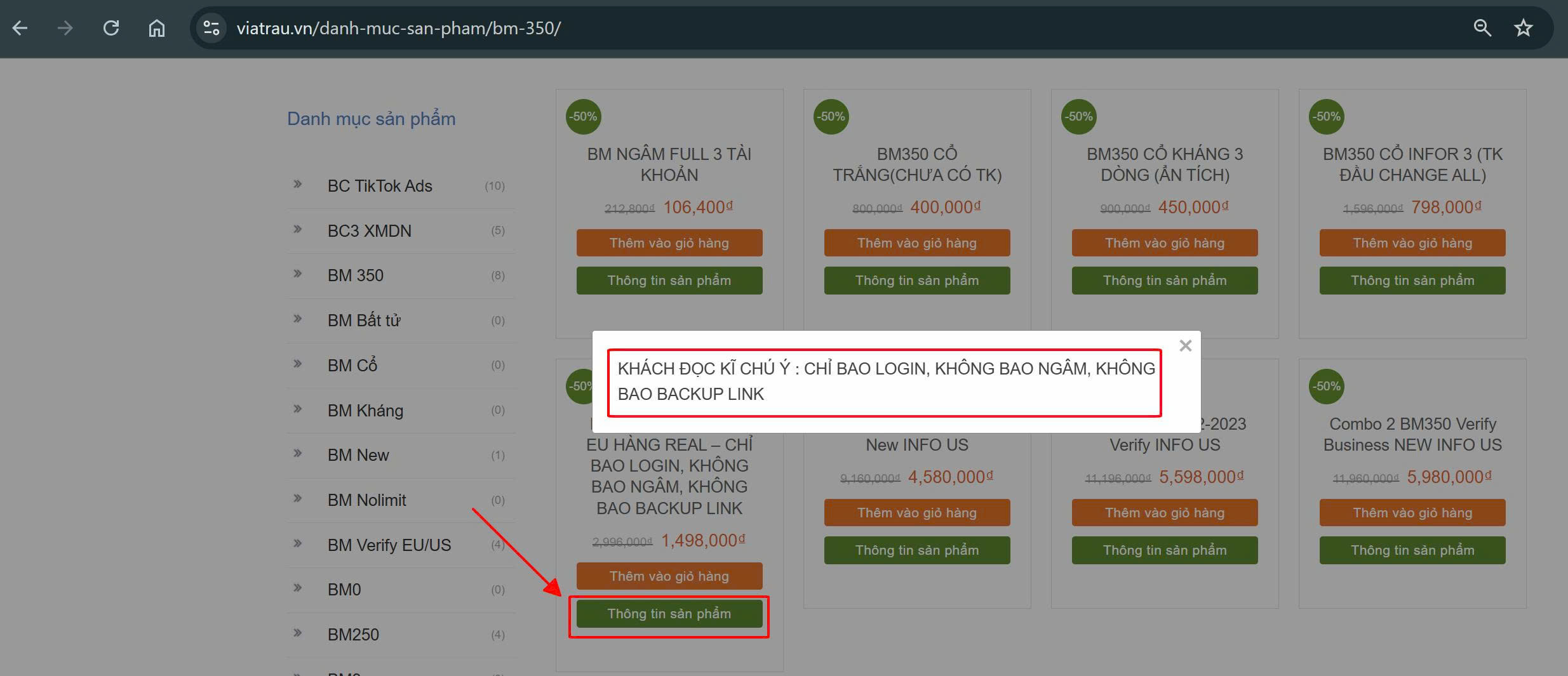Open product info for 1,498,000đ item
This screenshot has width=1568, height=676.
[669, 614]
